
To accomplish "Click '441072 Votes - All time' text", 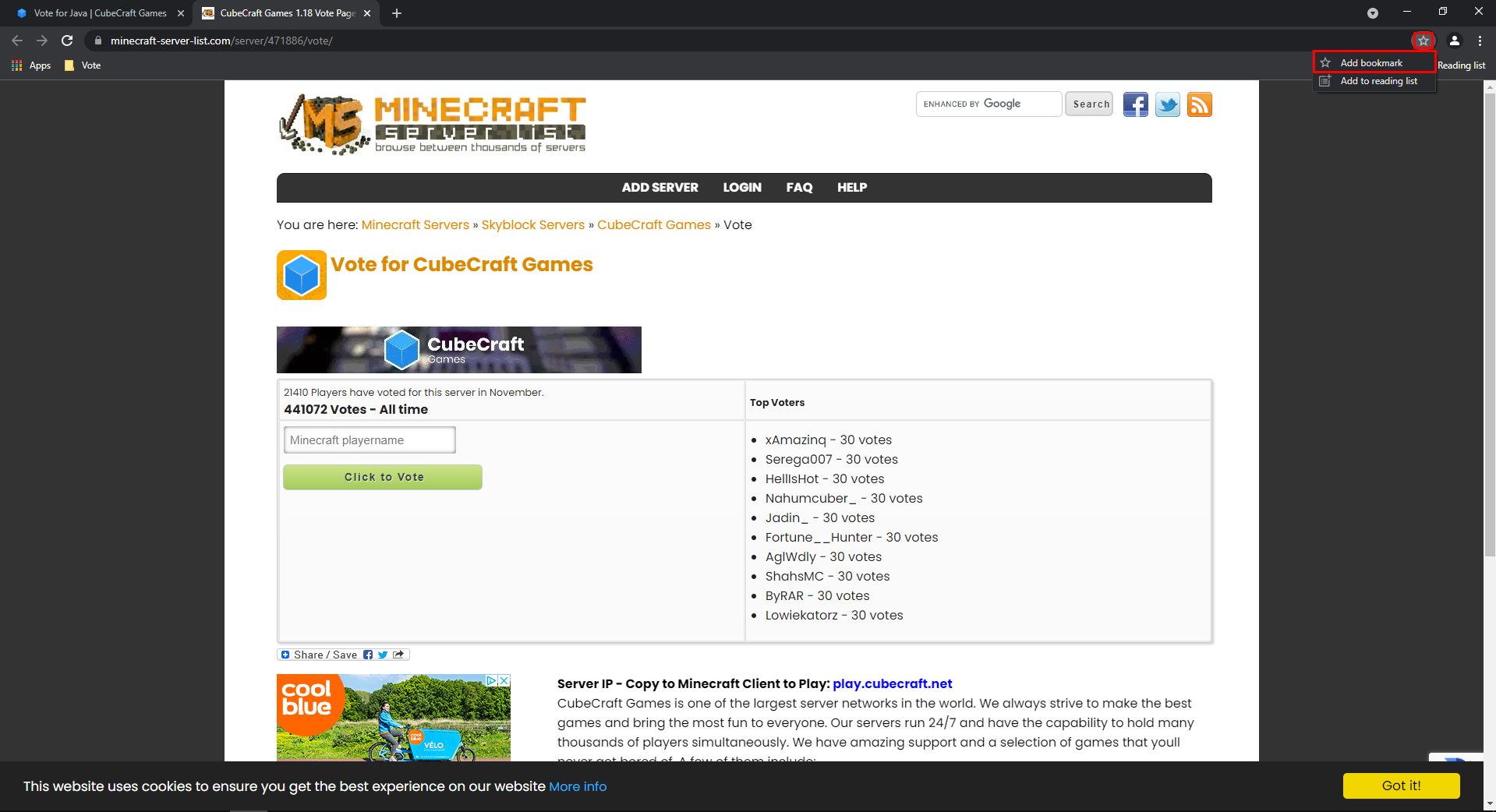I will (355, 409).
